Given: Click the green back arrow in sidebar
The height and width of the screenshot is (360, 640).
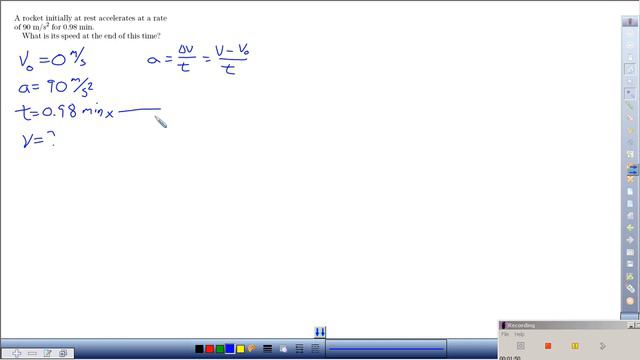Looking at the screenshot, I should (630, 227).
